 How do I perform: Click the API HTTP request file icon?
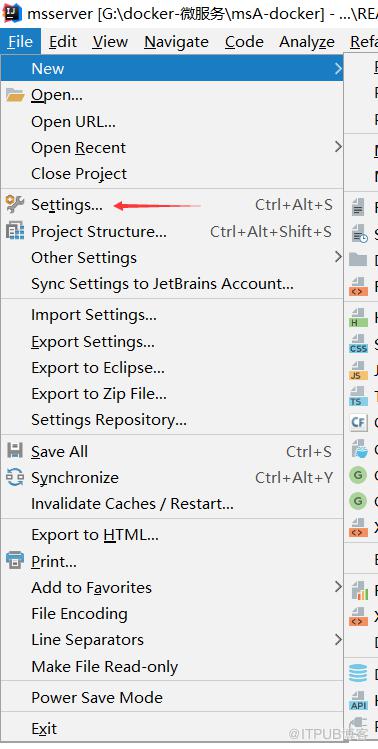[x=358, y=701]
